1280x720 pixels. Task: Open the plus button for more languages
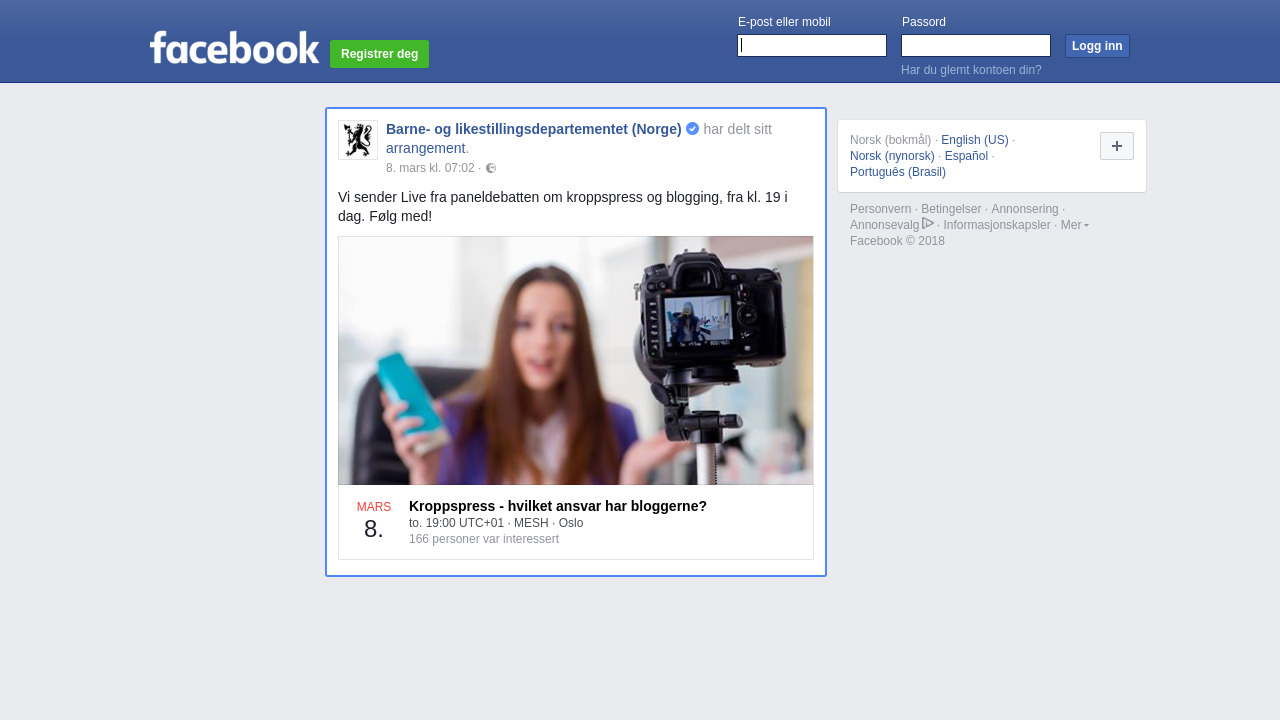(1117, 146)
